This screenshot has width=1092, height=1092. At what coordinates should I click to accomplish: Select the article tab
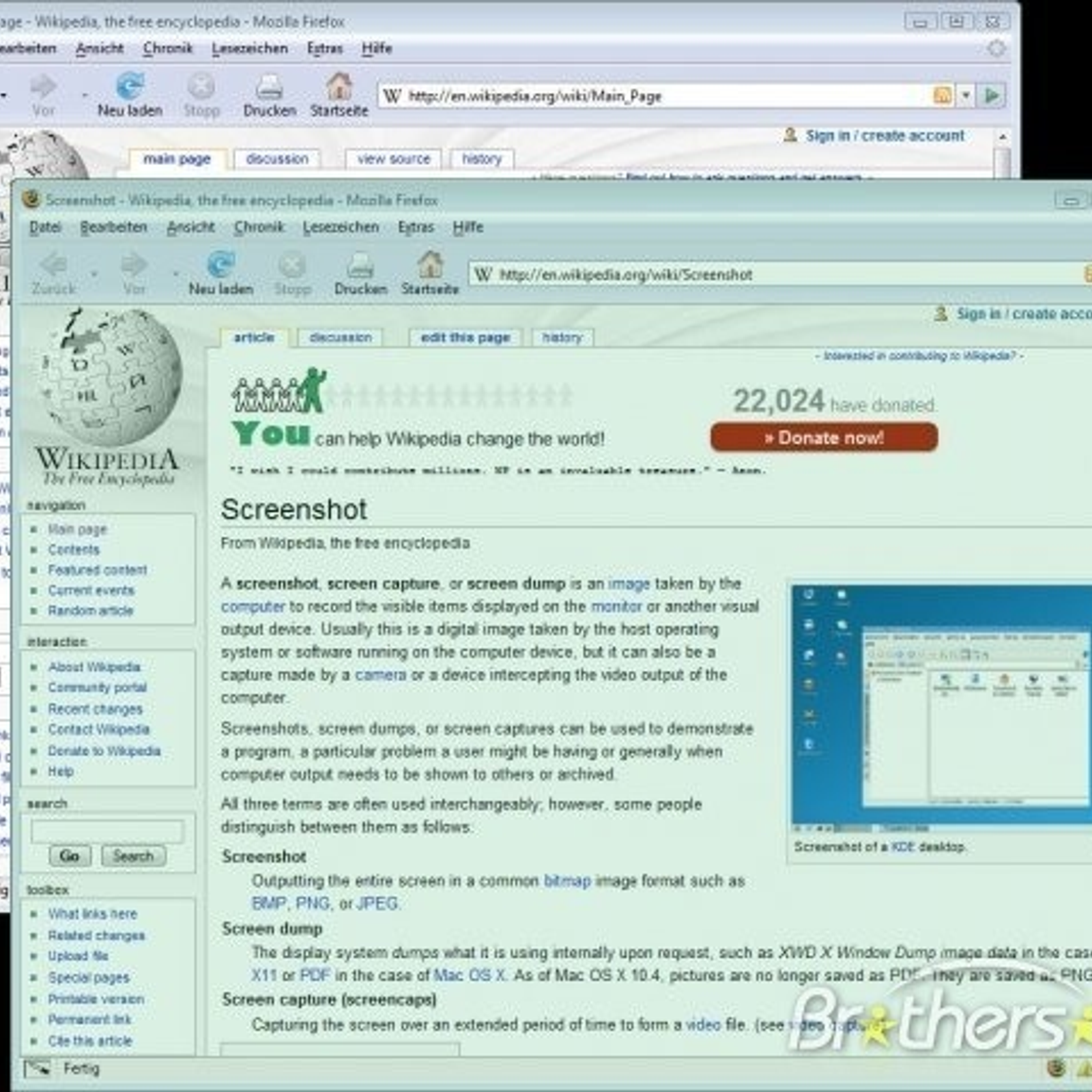pos(254,337)
